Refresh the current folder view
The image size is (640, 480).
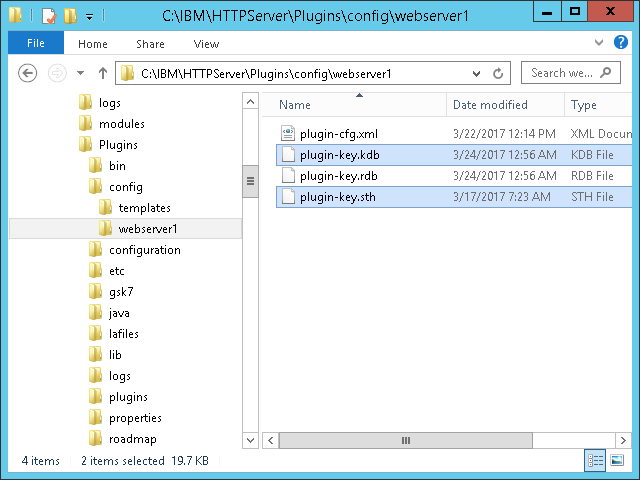point(498,73)
